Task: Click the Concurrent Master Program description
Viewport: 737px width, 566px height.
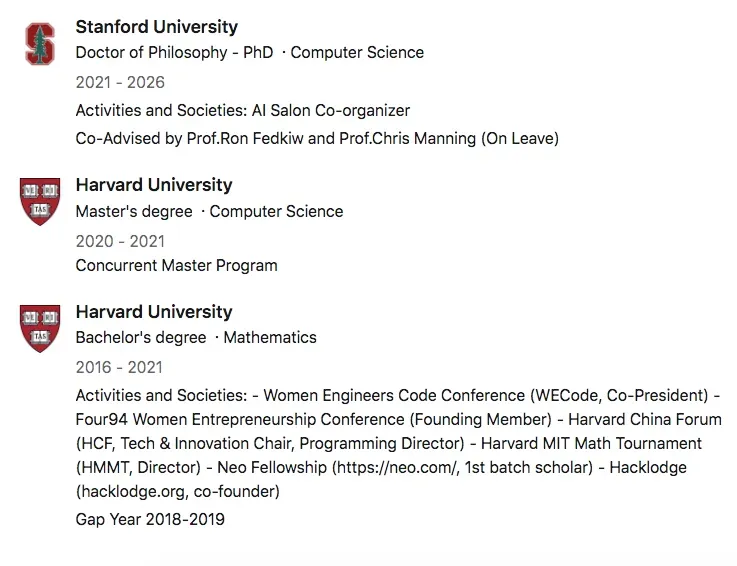Action: tap(177, 266)
